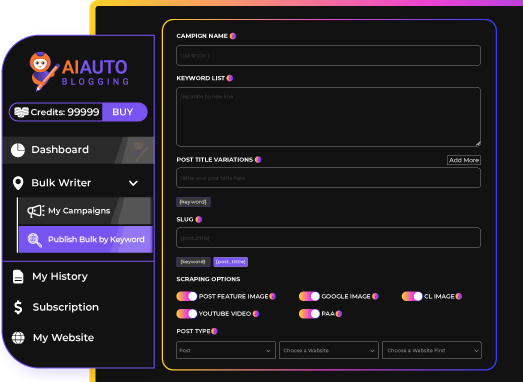Click the My History document icon

pyautogui.click(x=18, y=277)
